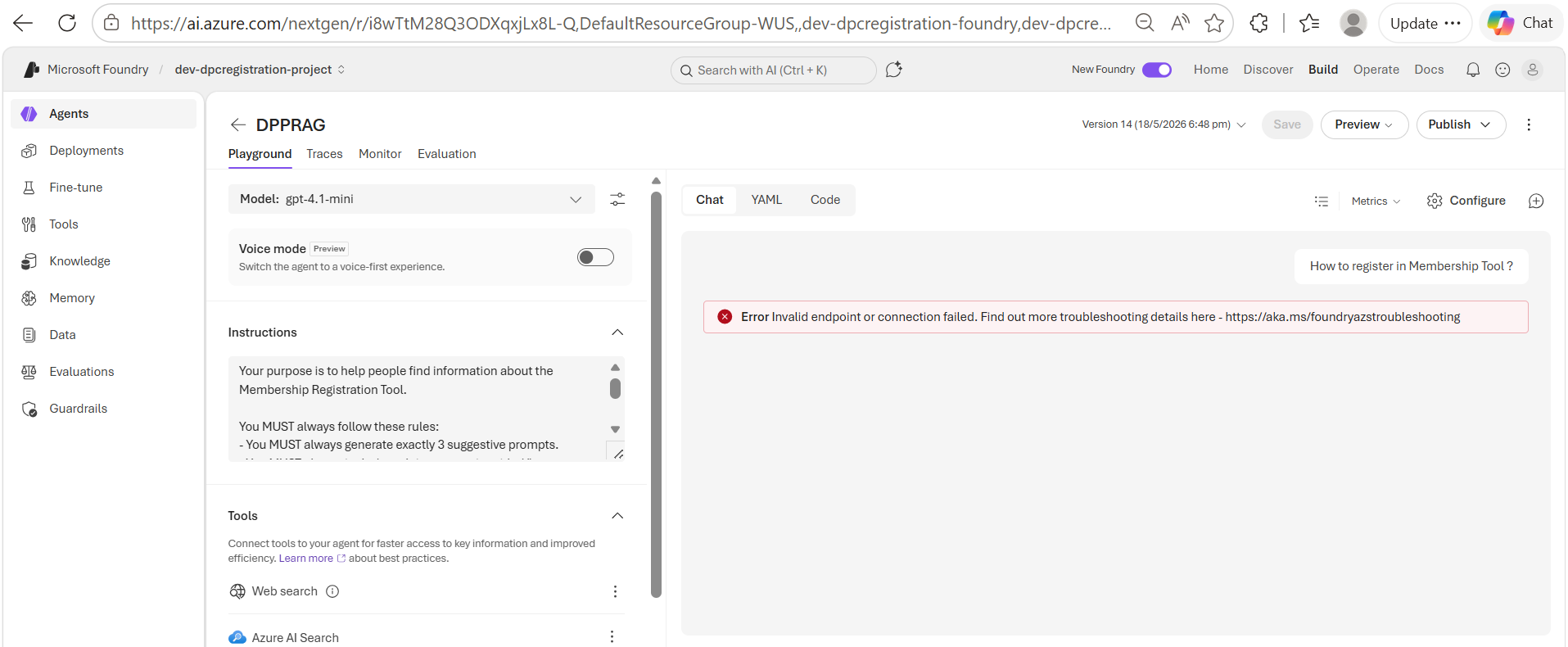
Task: Start a new chat with plus icon
Action: [x=1536, y=201]
